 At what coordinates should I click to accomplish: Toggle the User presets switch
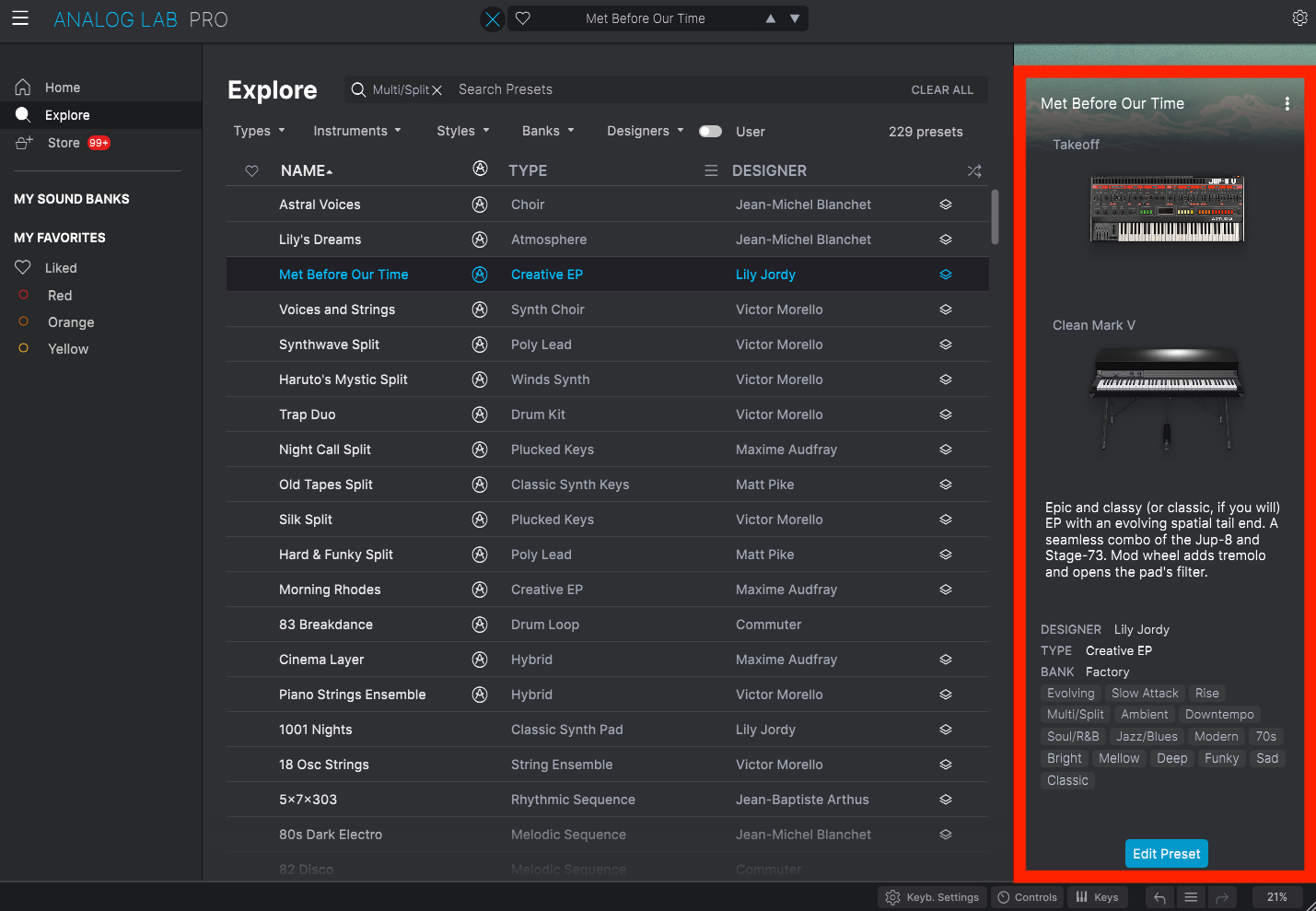pyautogui.click(x=710, y=131)
